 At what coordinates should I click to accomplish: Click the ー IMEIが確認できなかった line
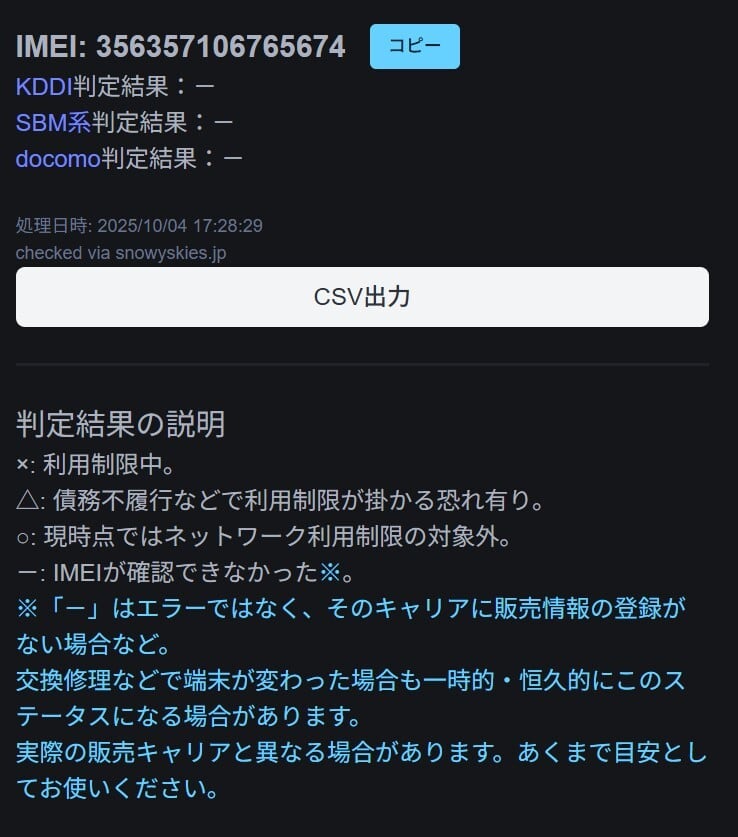point(186,572)
